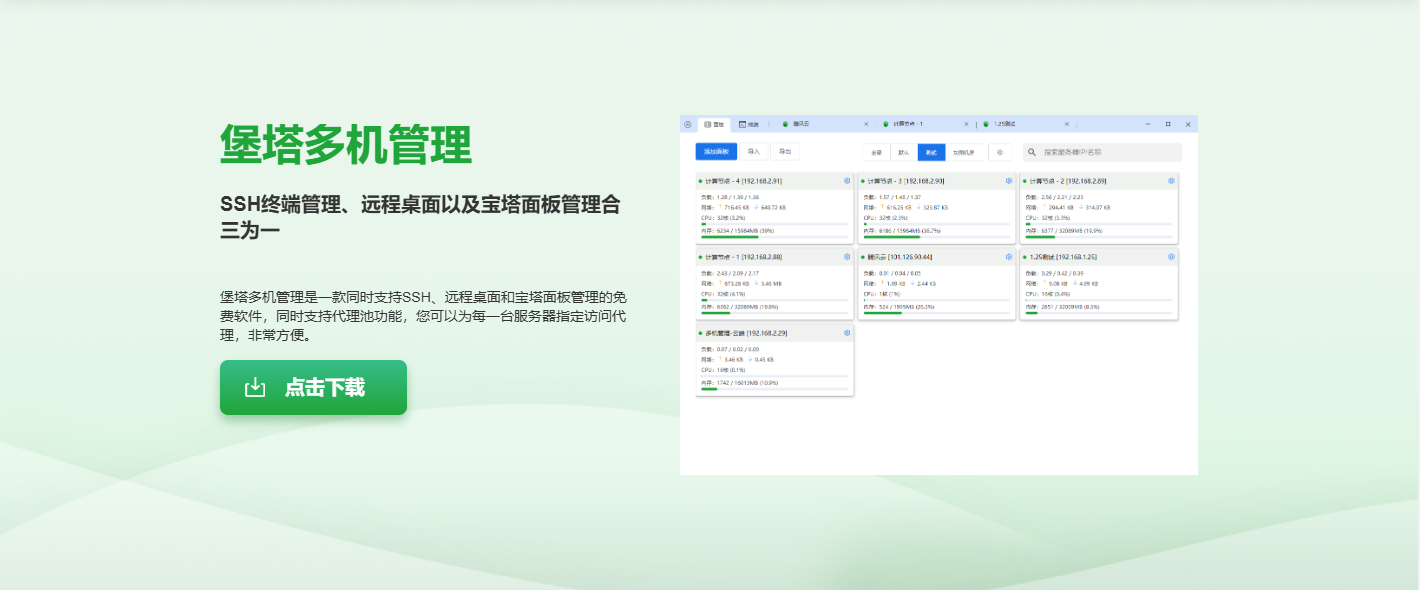Open settings gear for 计算节点 - 2 card
This screenshot has width=1420, height=590.
(1171, 181)
